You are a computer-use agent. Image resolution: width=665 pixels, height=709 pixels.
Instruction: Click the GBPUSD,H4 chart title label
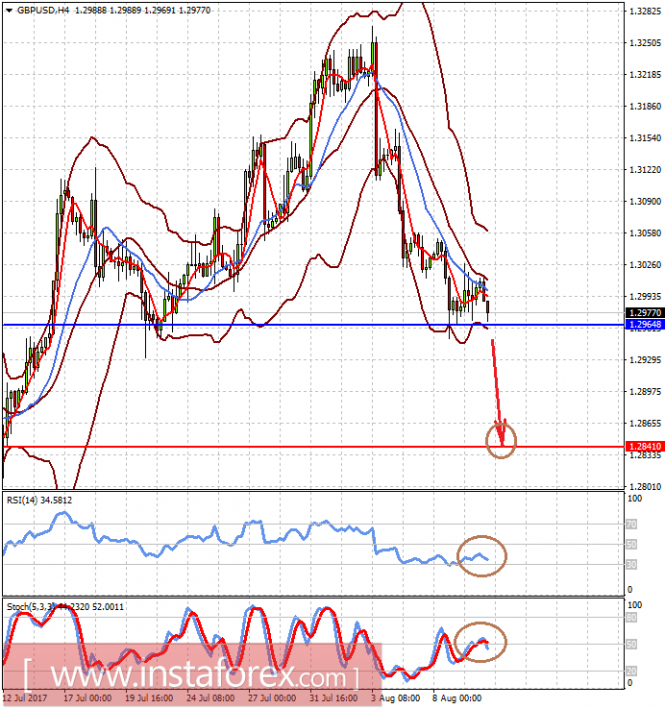click(x=36, y=10)
